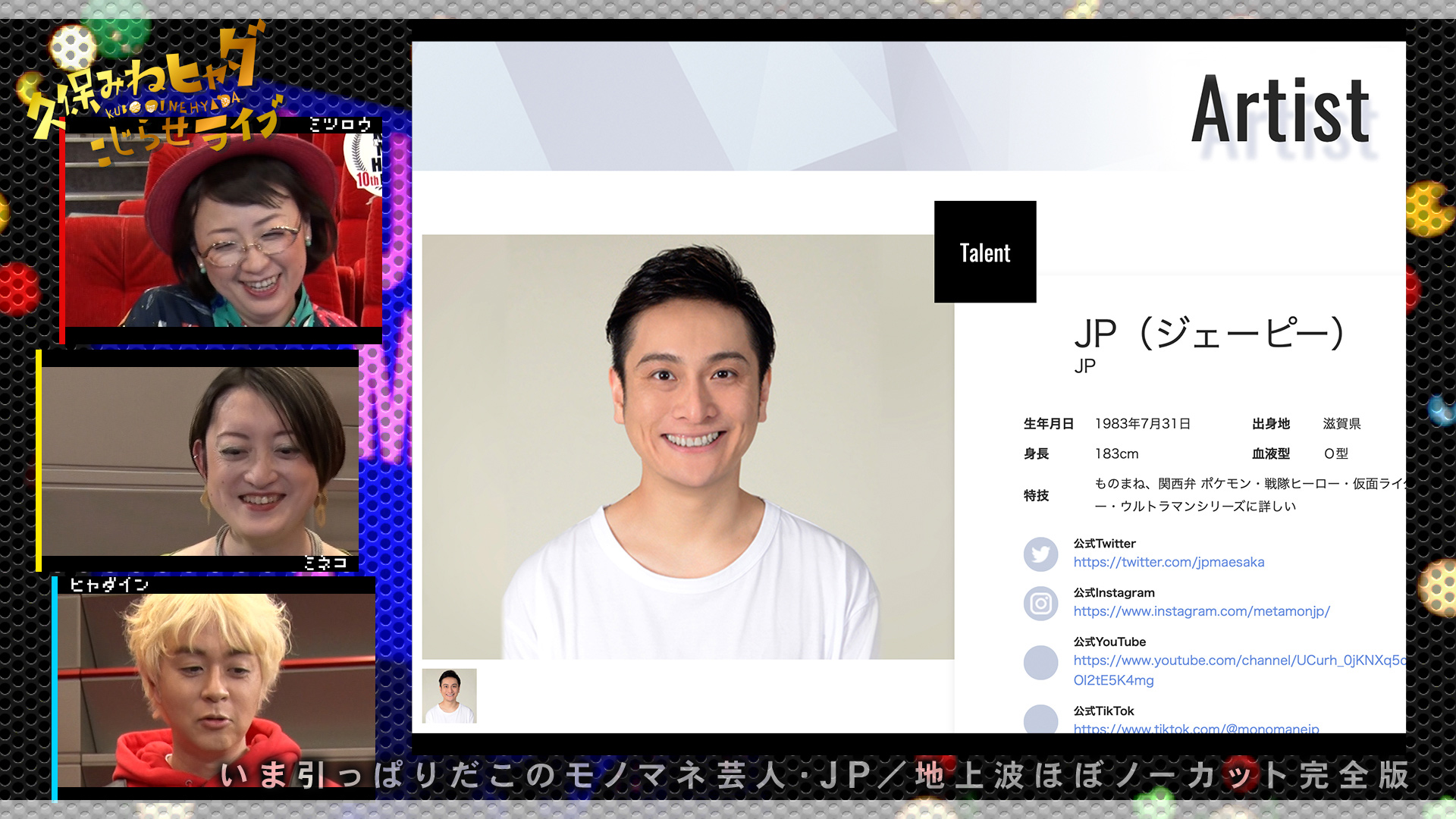Click the JP（ジェーピー） name heading
The image size is (1456, 819).
pyautogui.click(x=1209, y=334)
